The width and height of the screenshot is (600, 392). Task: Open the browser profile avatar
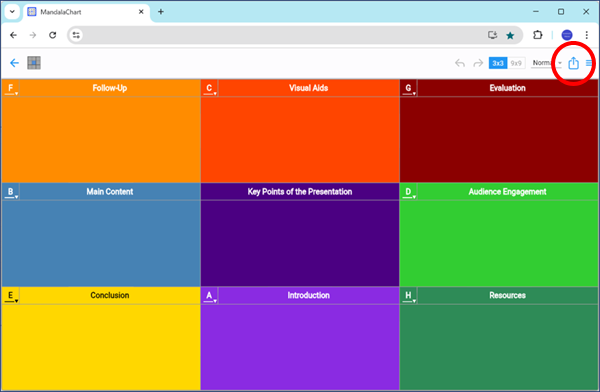pos(567,35)
